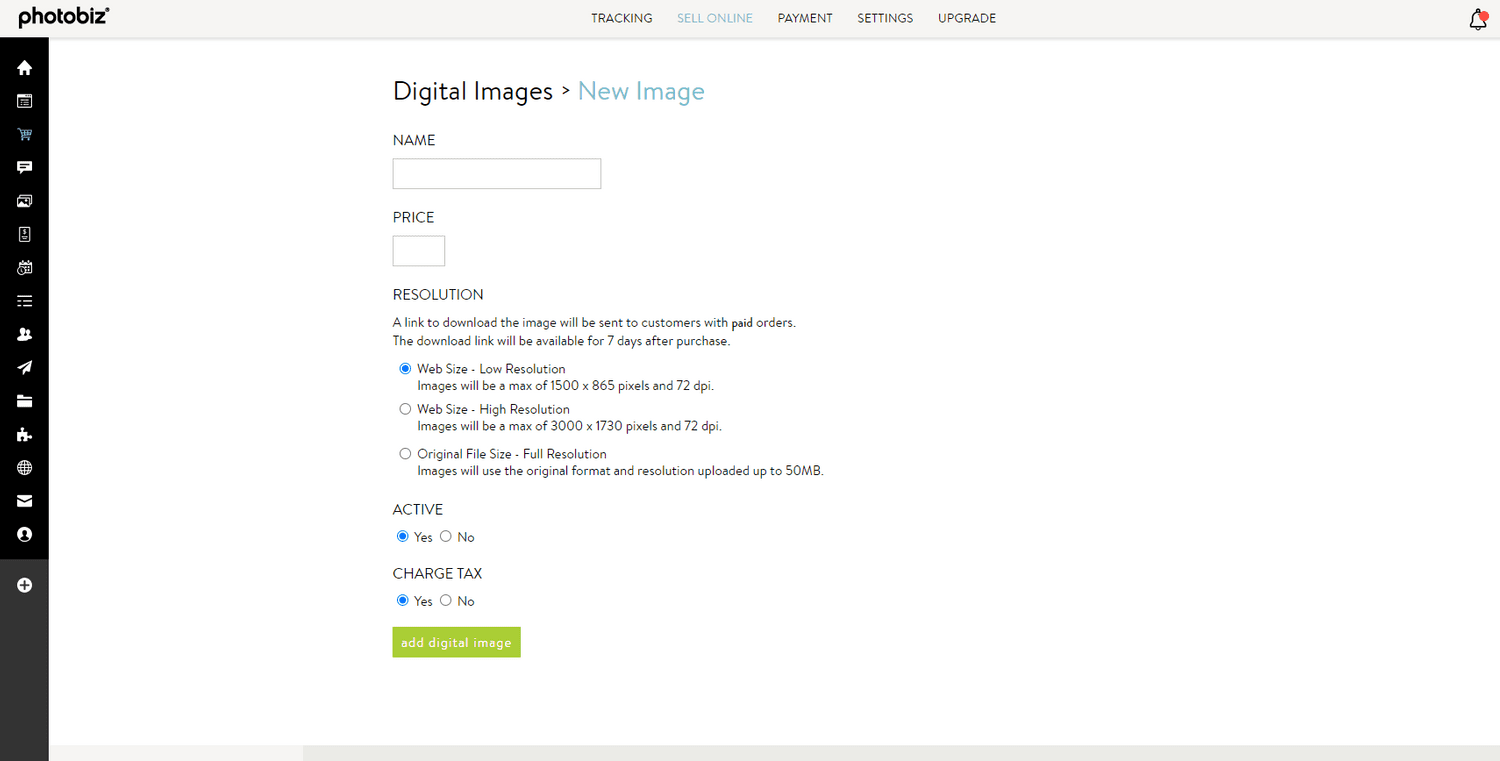Screen dimensions: 1500x761
Task: Set CHARGE TAX to No
Action: pos(445,600)
